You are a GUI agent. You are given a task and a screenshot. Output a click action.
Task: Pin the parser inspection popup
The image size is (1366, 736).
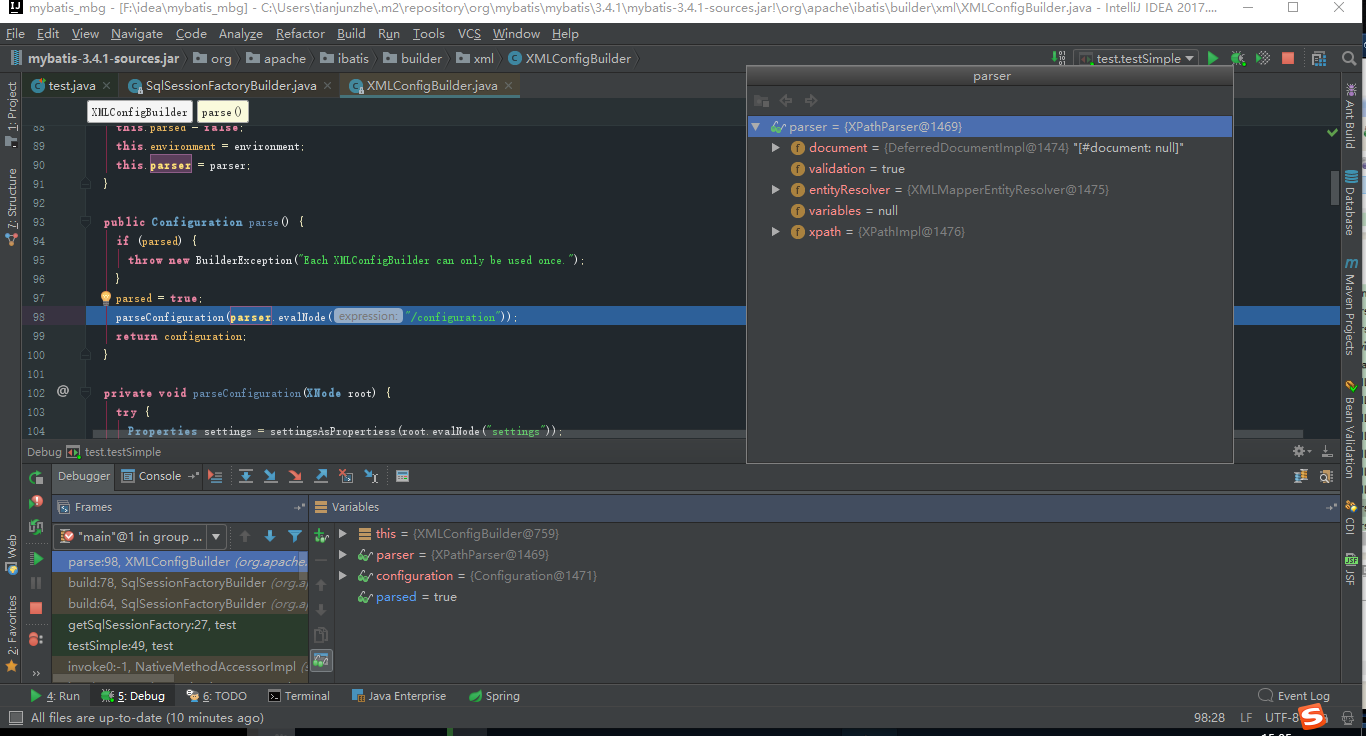tap(761, 100)
